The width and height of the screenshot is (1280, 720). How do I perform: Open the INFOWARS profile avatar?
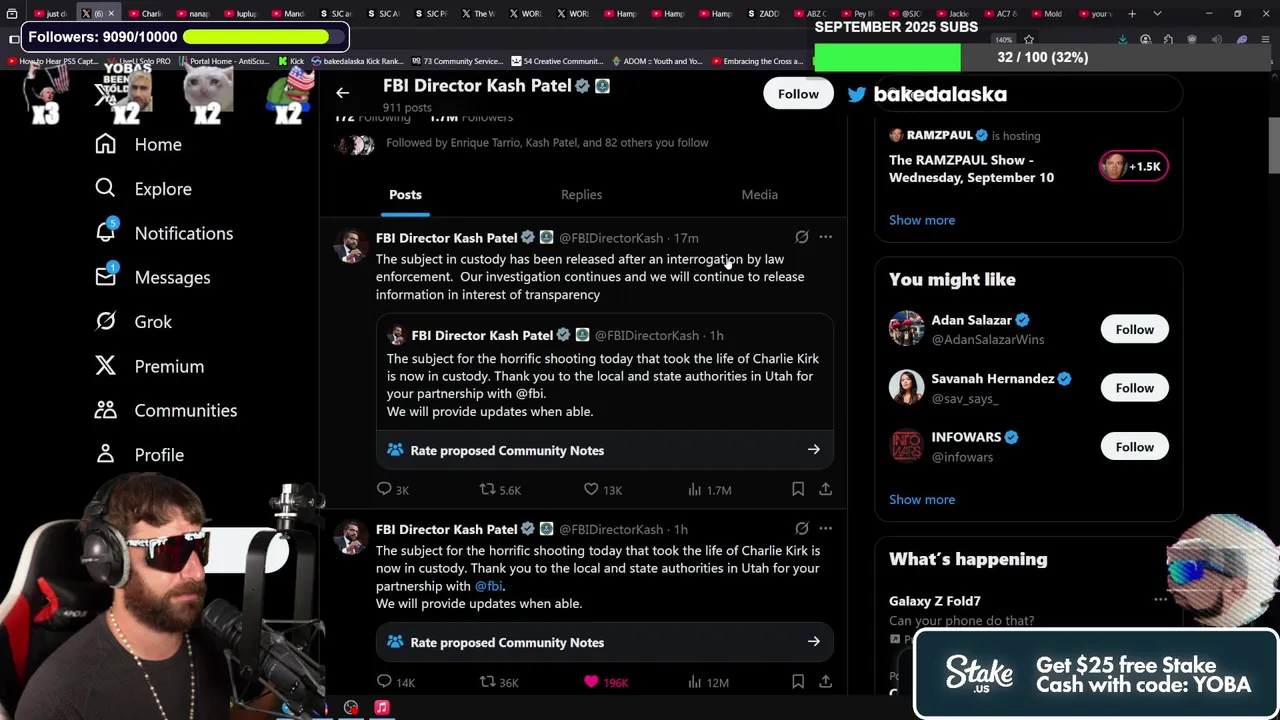coord(906,446)
